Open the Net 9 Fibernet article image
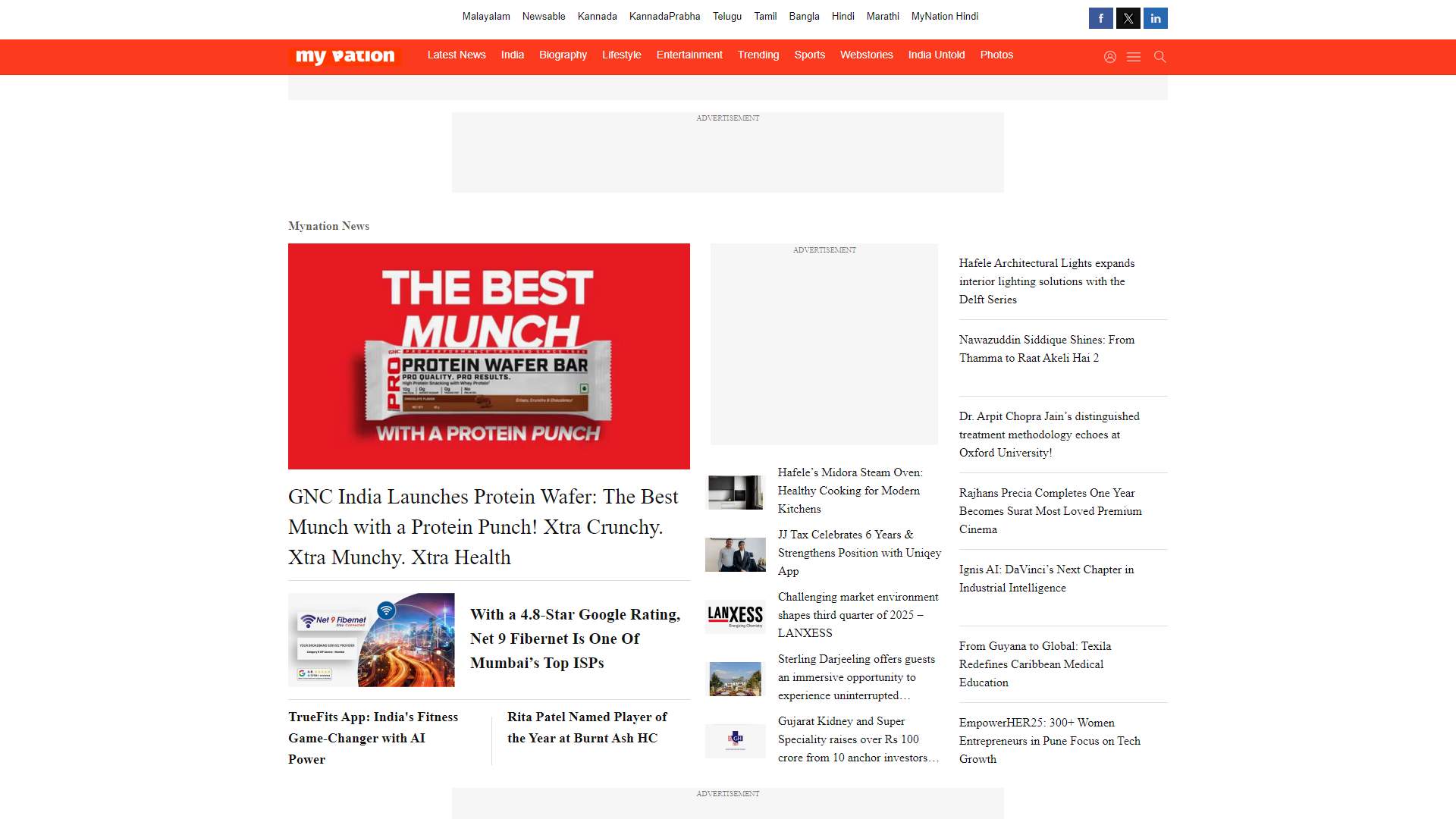This screenshot has height=819, width=1456. pyautogui.click(x=372, y=640)
